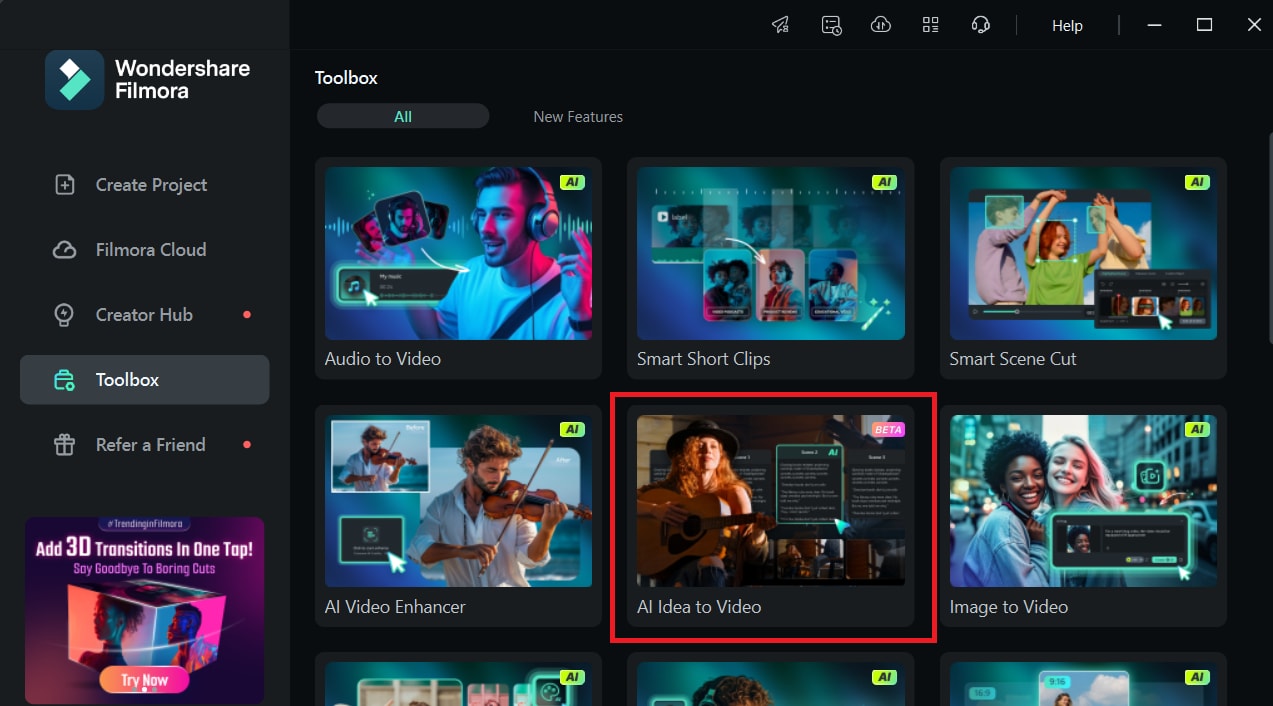
Task: Open the Creator Hub section
Action: 145,315
